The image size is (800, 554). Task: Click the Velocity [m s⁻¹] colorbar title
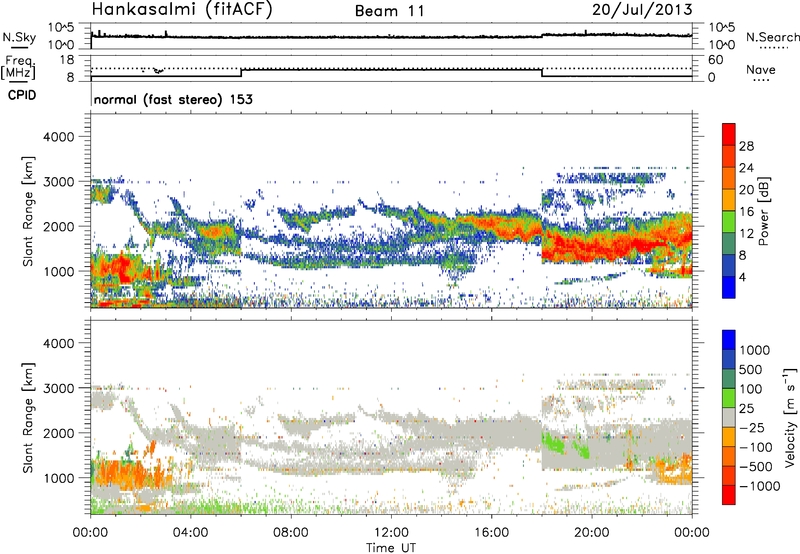790,417
